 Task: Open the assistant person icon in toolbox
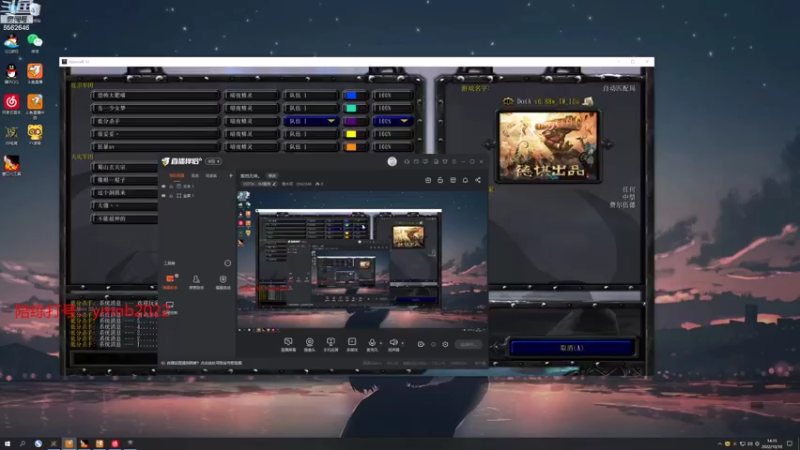click(x=196, y=279)
